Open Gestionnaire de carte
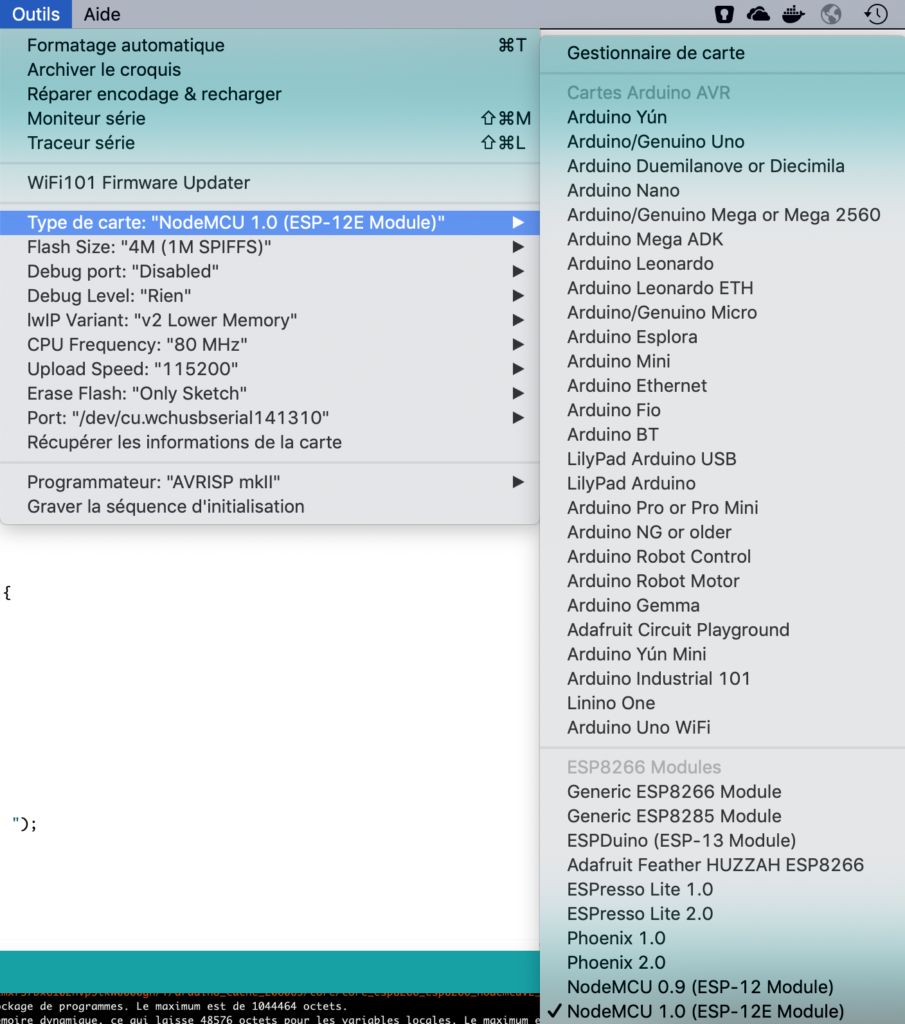This screenshot has width=905, height=1024. click(x=722, y=53)
